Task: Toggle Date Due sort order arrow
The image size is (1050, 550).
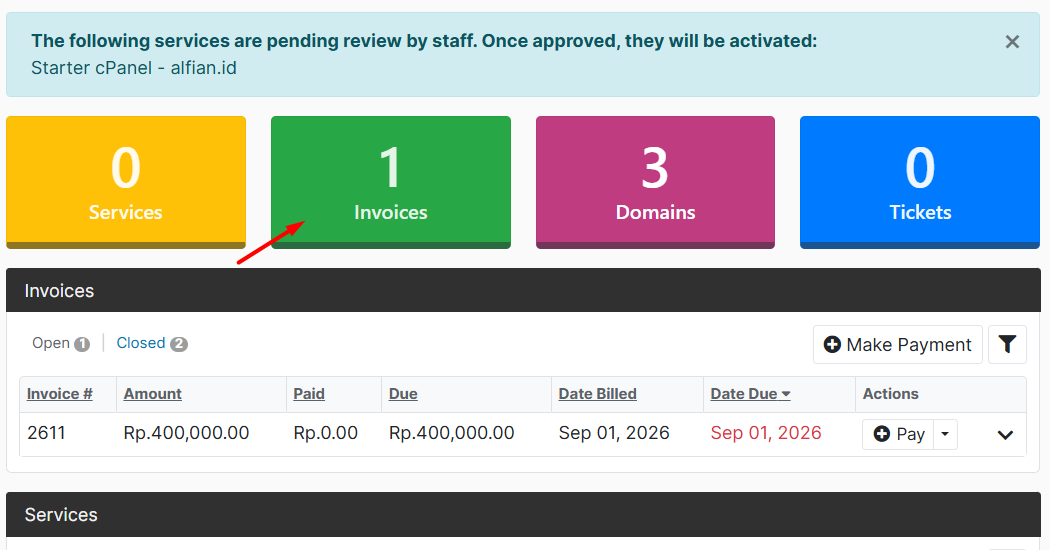Action: coord(785,395)
